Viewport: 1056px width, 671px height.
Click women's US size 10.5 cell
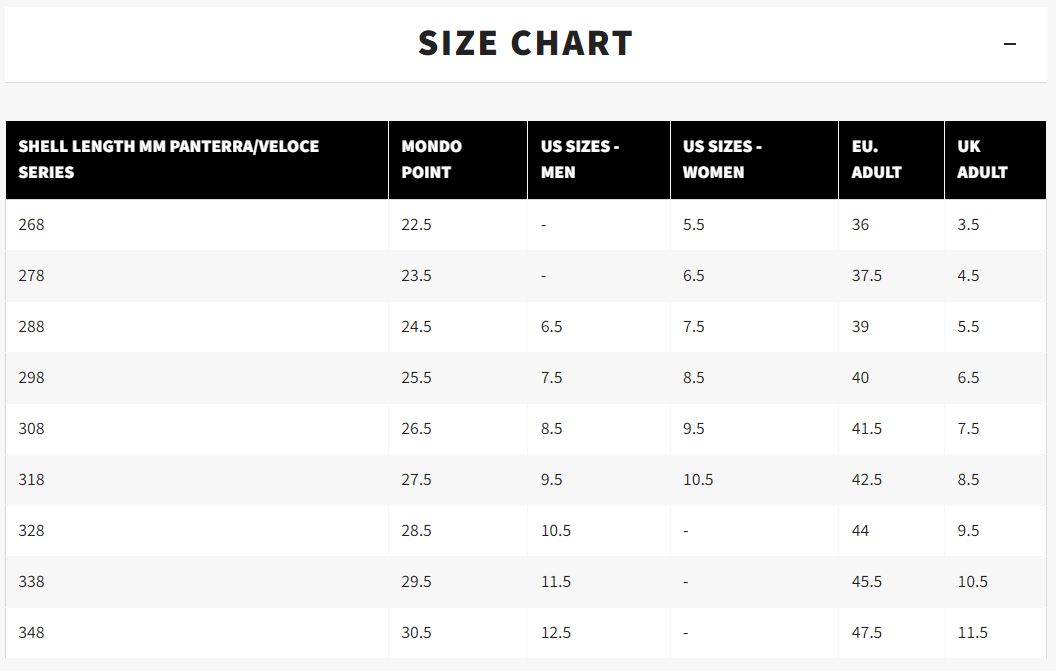(754, 480)
